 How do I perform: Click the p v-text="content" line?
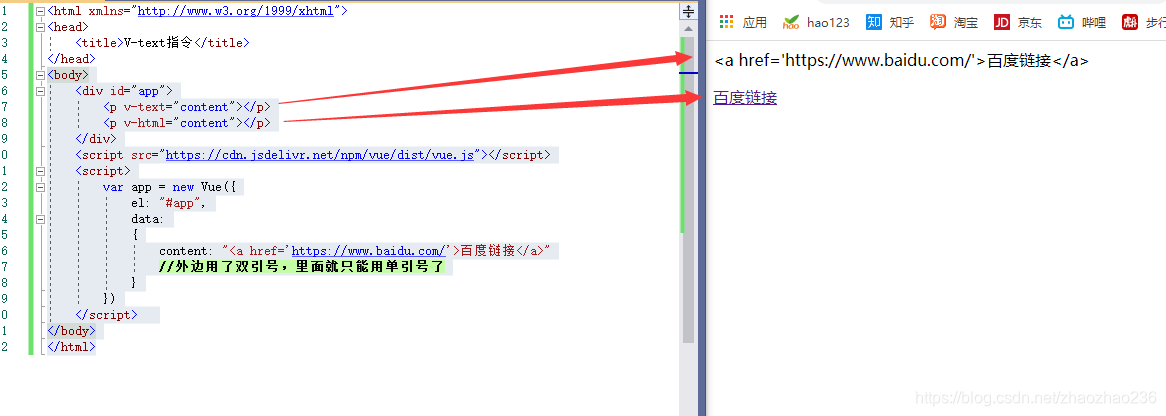(x=187, y=107)
